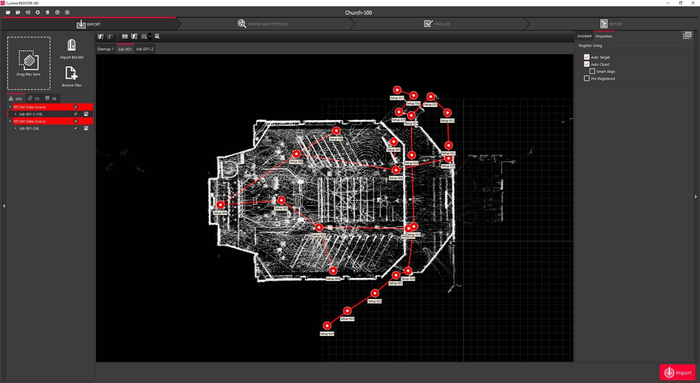
Task: Select the topmost scan setup marker on the map
Action: pyautogui.click(x=397, y=90)
